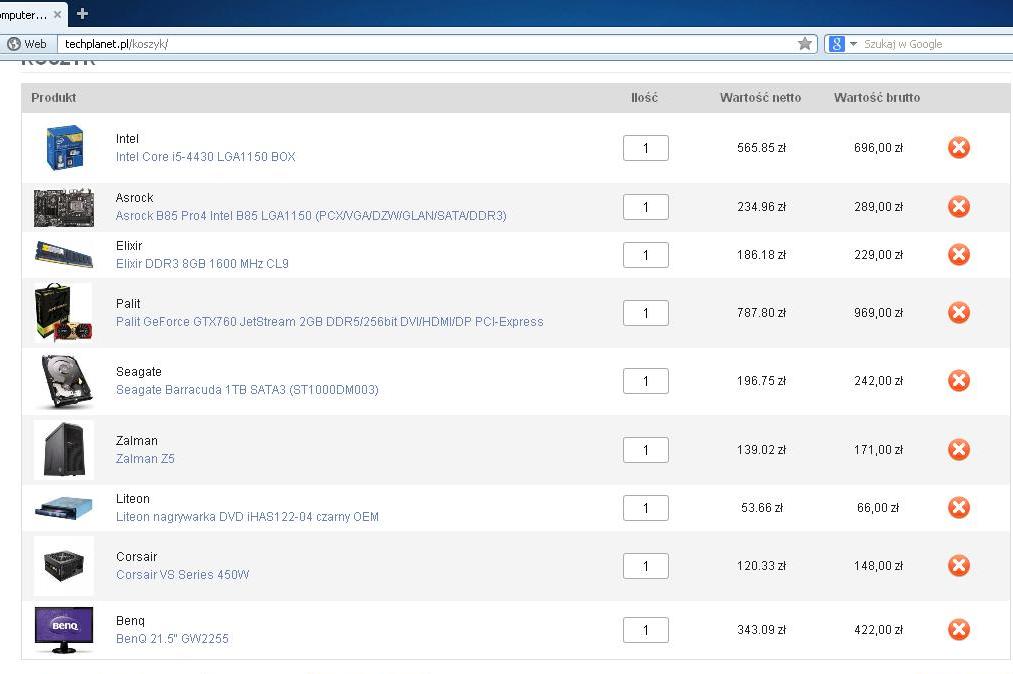Viewport: 1013px width, 674px height.
Task: Open Asrock B85 Pro4 product link
Action: coord(311,215)
